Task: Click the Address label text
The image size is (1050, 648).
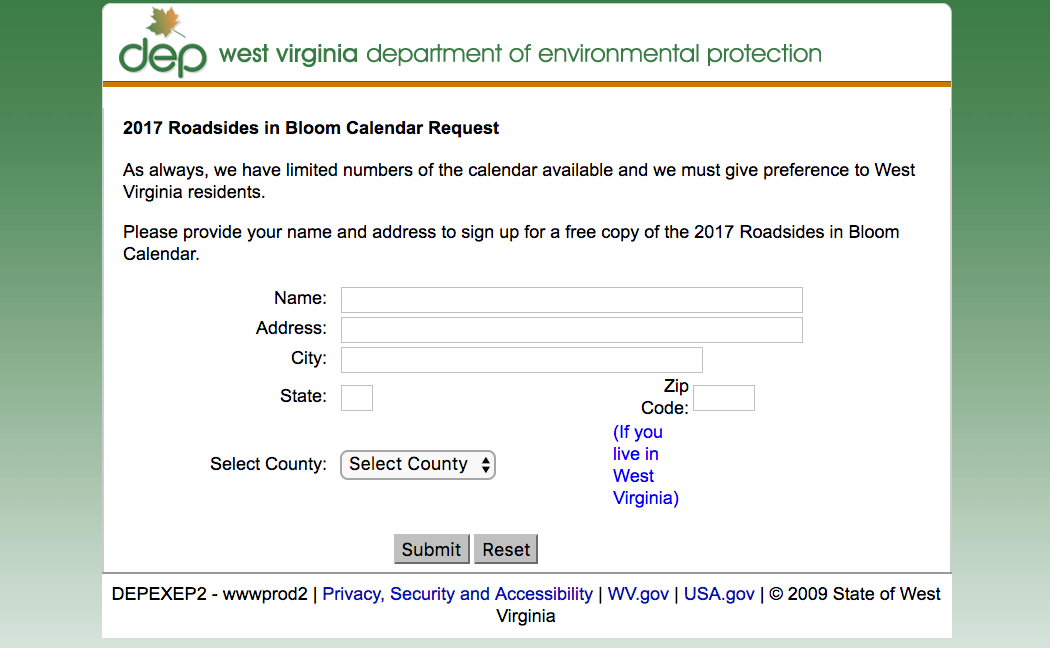Action: (291, 328)
